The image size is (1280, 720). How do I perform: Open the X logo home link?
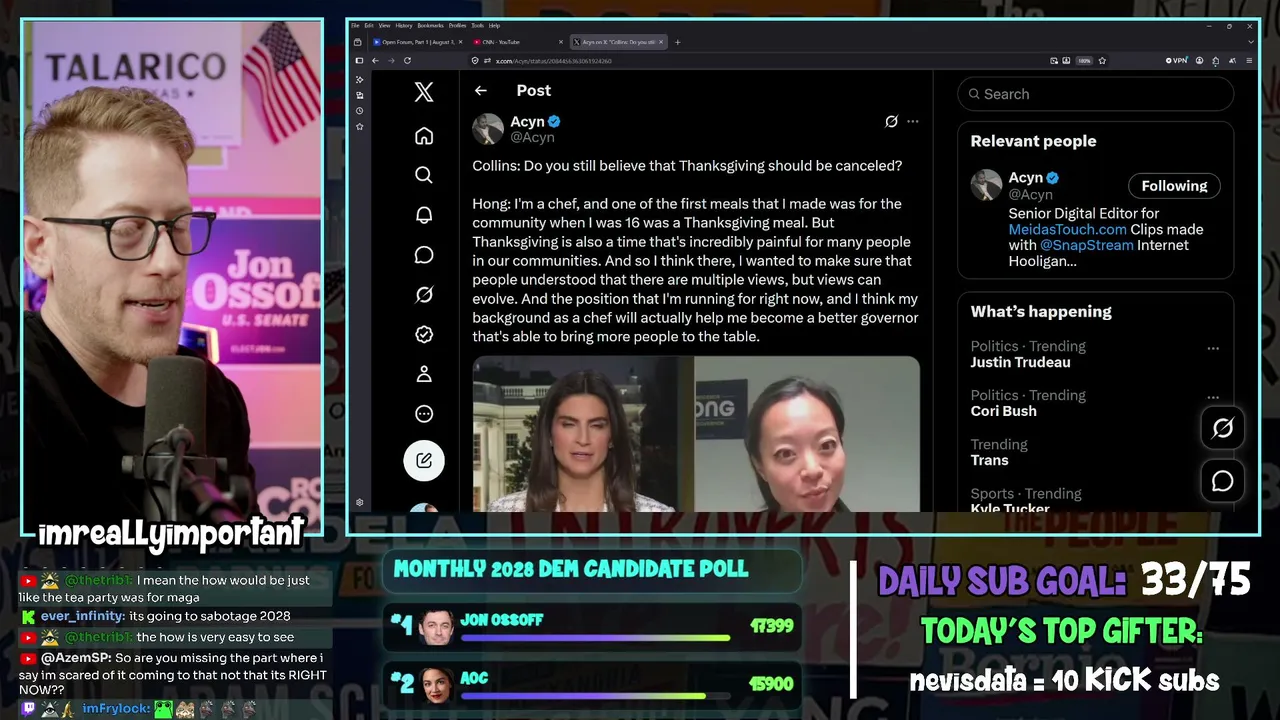pyautogui.click(x=424, y=92)
